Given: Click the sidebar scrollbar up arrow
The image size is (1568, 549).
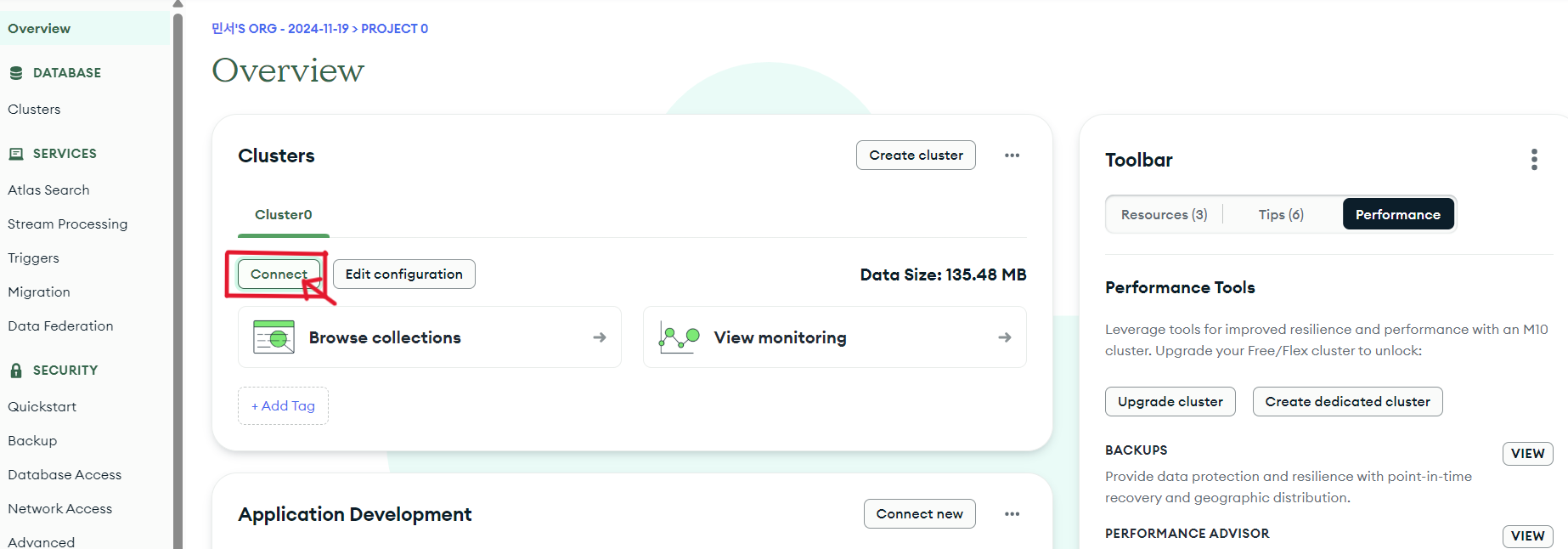Looking at the screenshot, I should [x=178, y=4].
